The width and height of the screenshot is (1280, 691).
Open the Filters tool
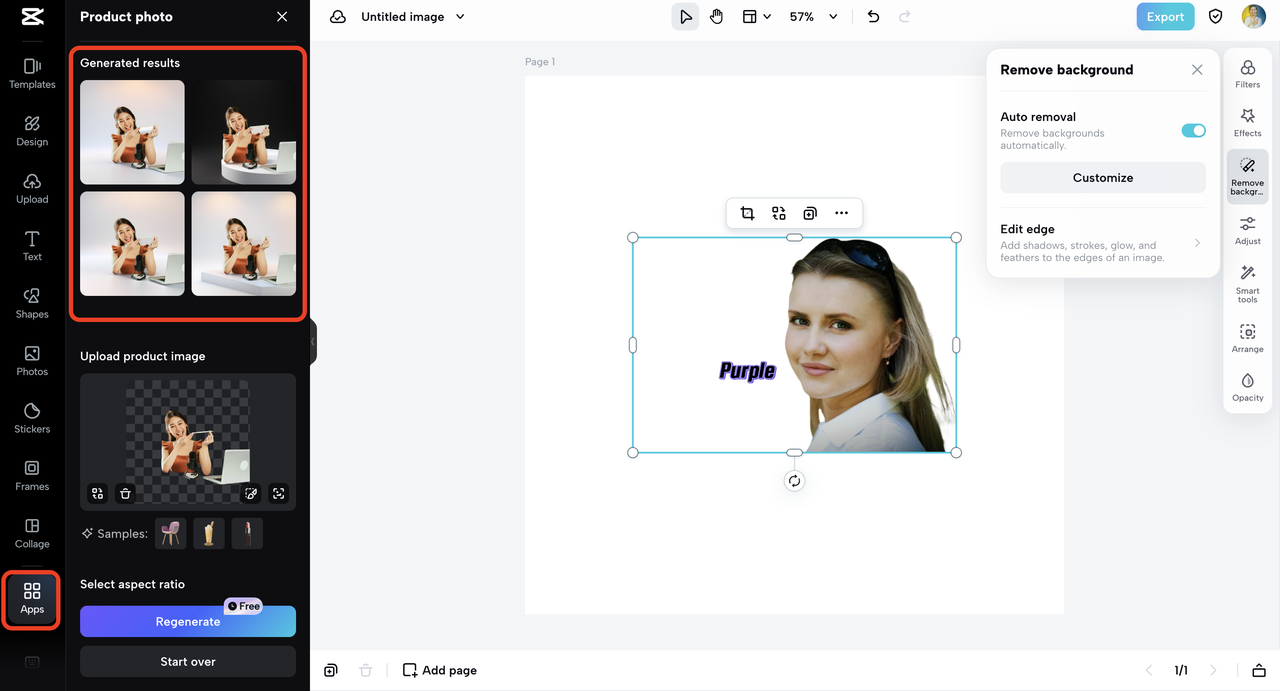pyautogui.click(x=1248, y=75)
